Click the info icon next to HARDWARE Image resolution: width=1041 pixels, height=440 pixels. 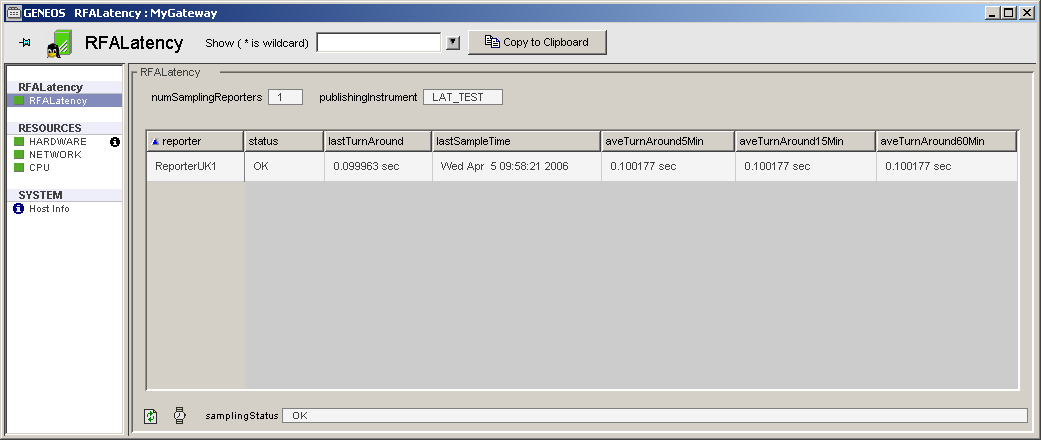pyautogui.click(x=115, y=142)
